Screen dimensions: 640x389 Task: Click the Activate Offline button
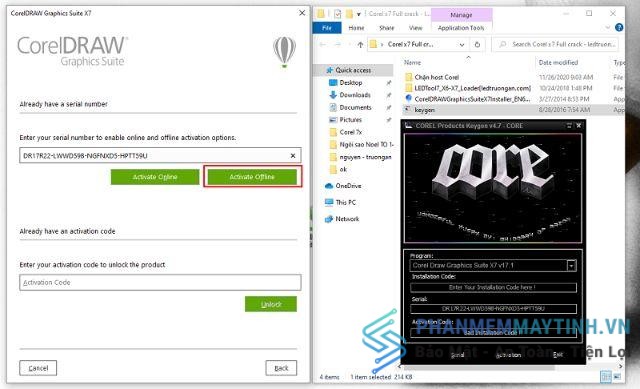252,177
